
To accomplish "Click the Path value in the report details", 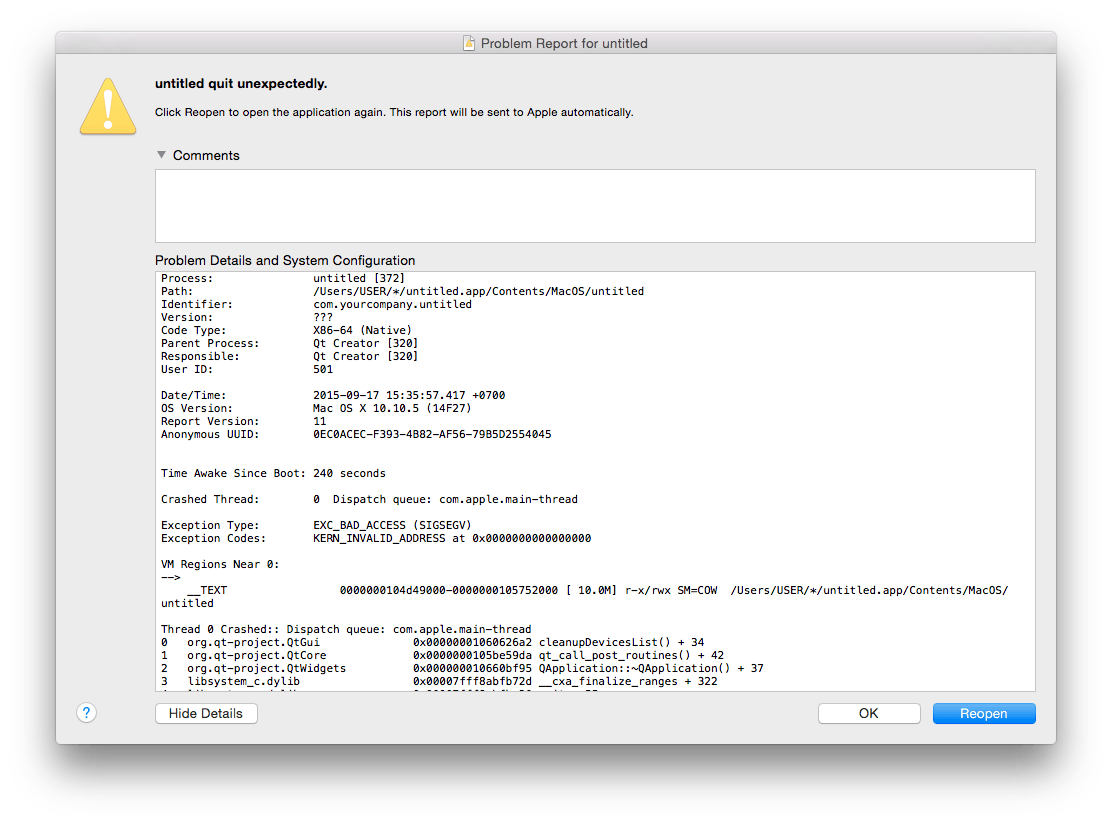I will pyautogui.click(x=478, y=291).
